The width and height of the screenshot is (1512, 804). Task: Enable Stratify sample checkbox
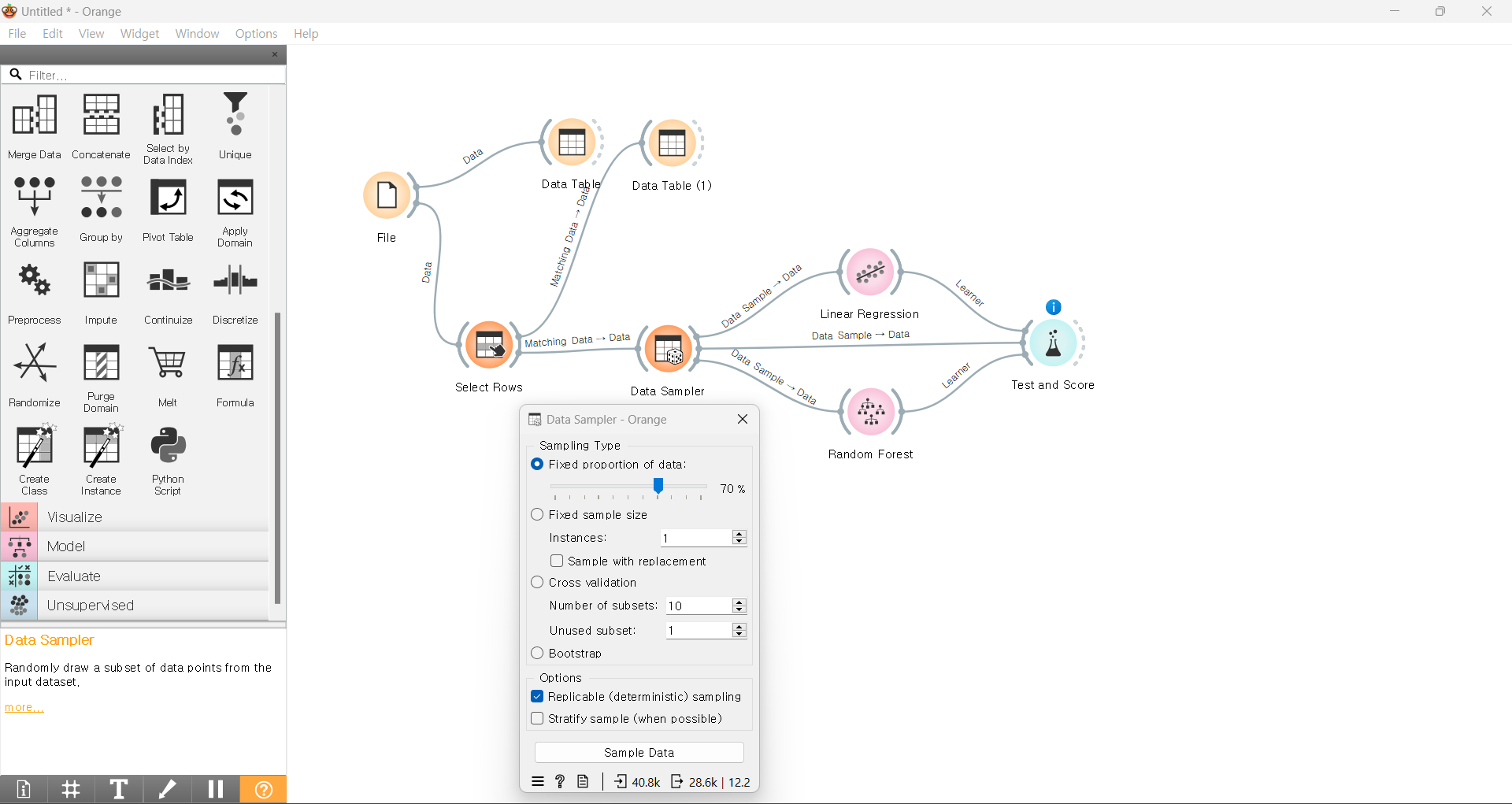pos(537,719)
